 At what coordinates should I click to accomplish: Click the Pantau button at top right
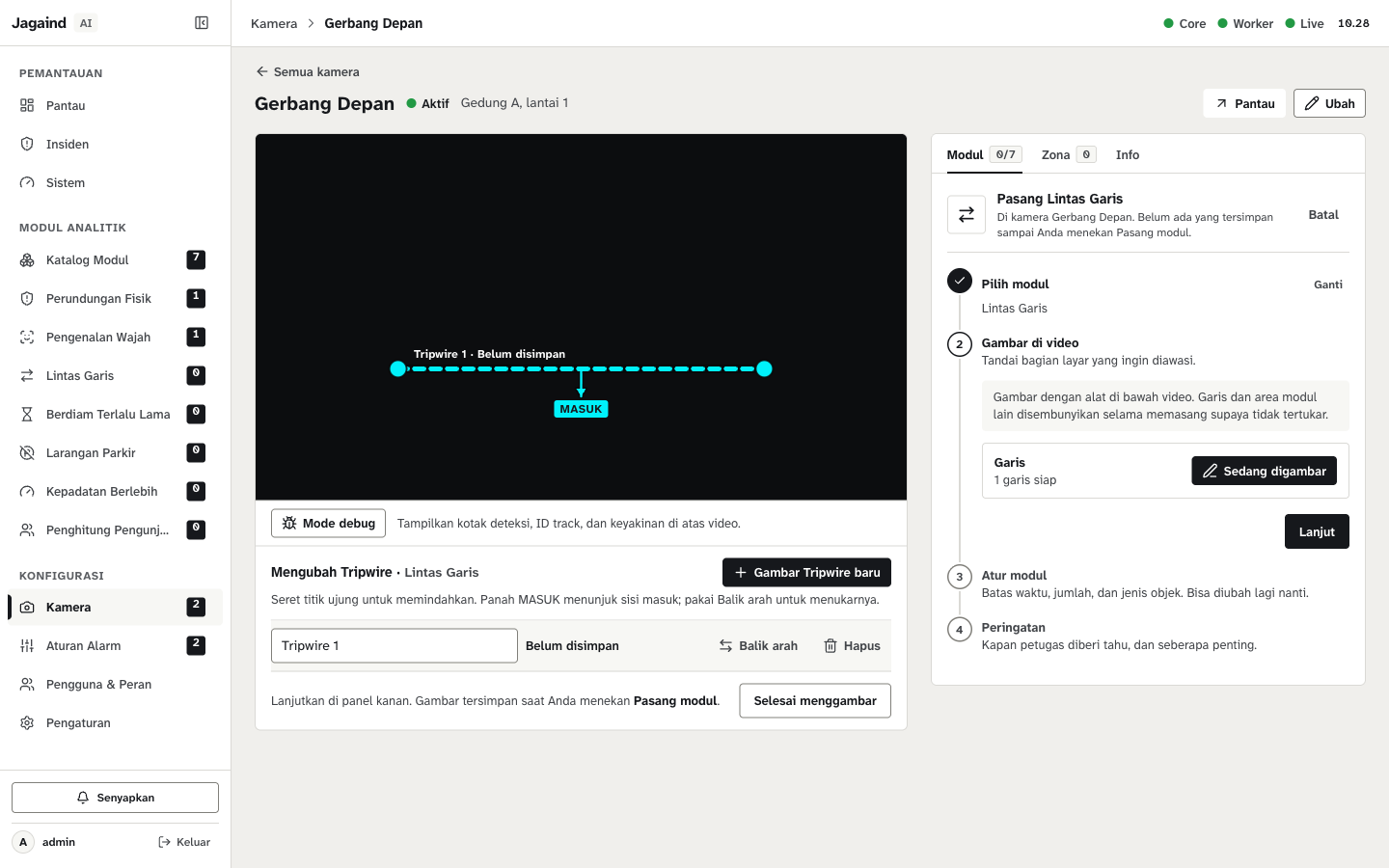click(1244, 103)
